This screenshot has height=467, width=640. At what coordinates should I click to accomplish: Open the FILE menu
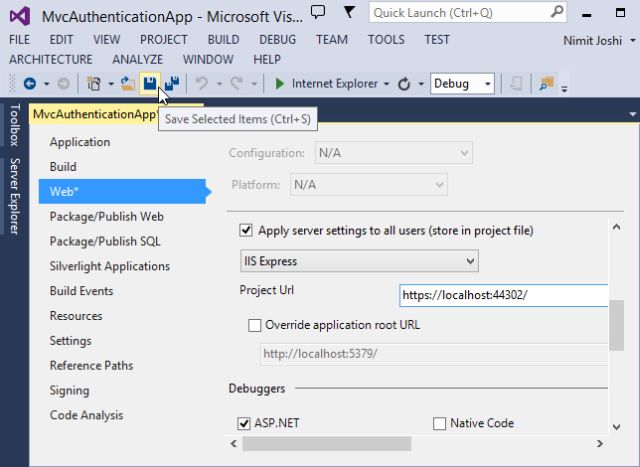tap(19, 40)
